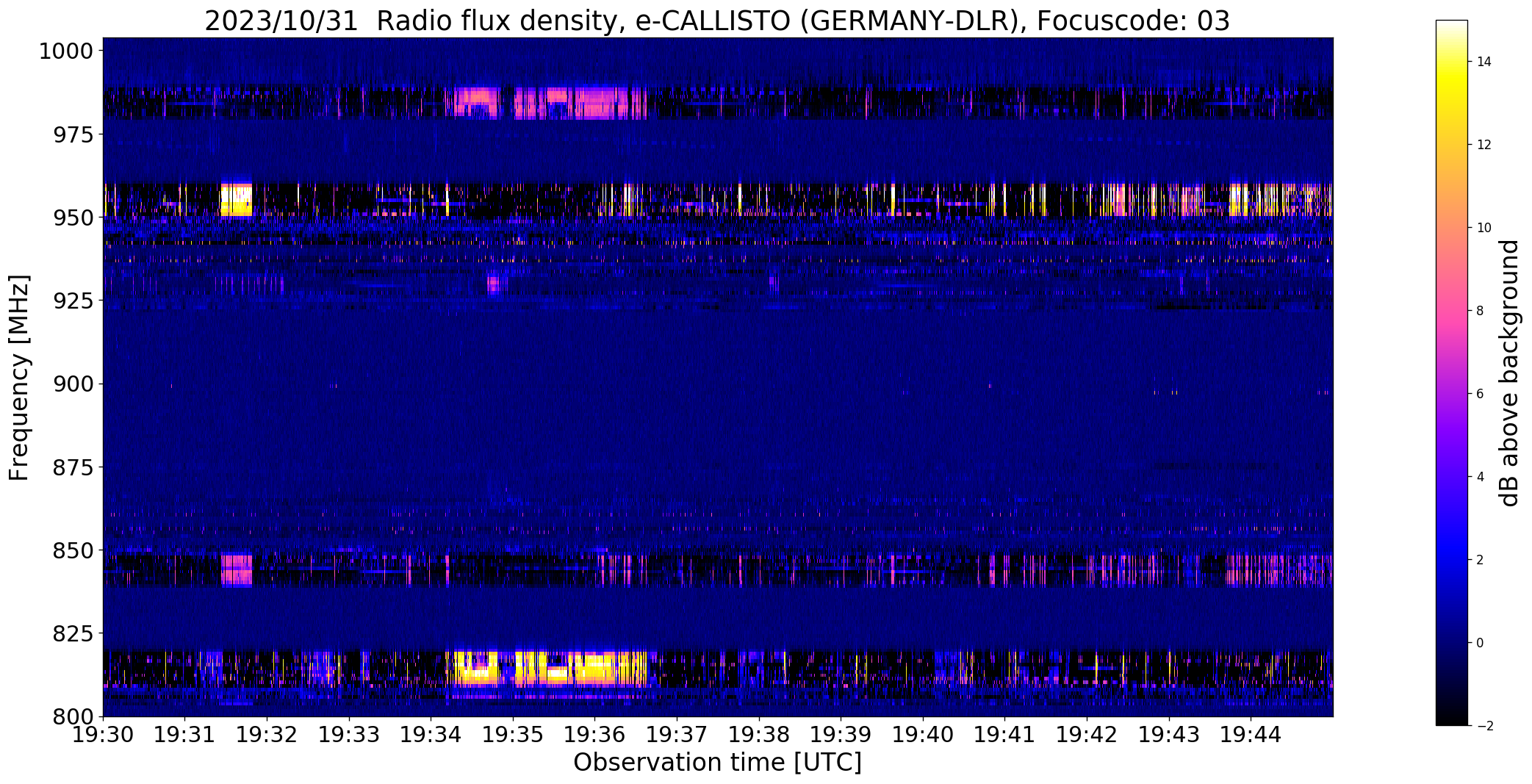Click the 850 MHz frequency tick label
Screen dimensions: 1532x784
click(73, 550)
